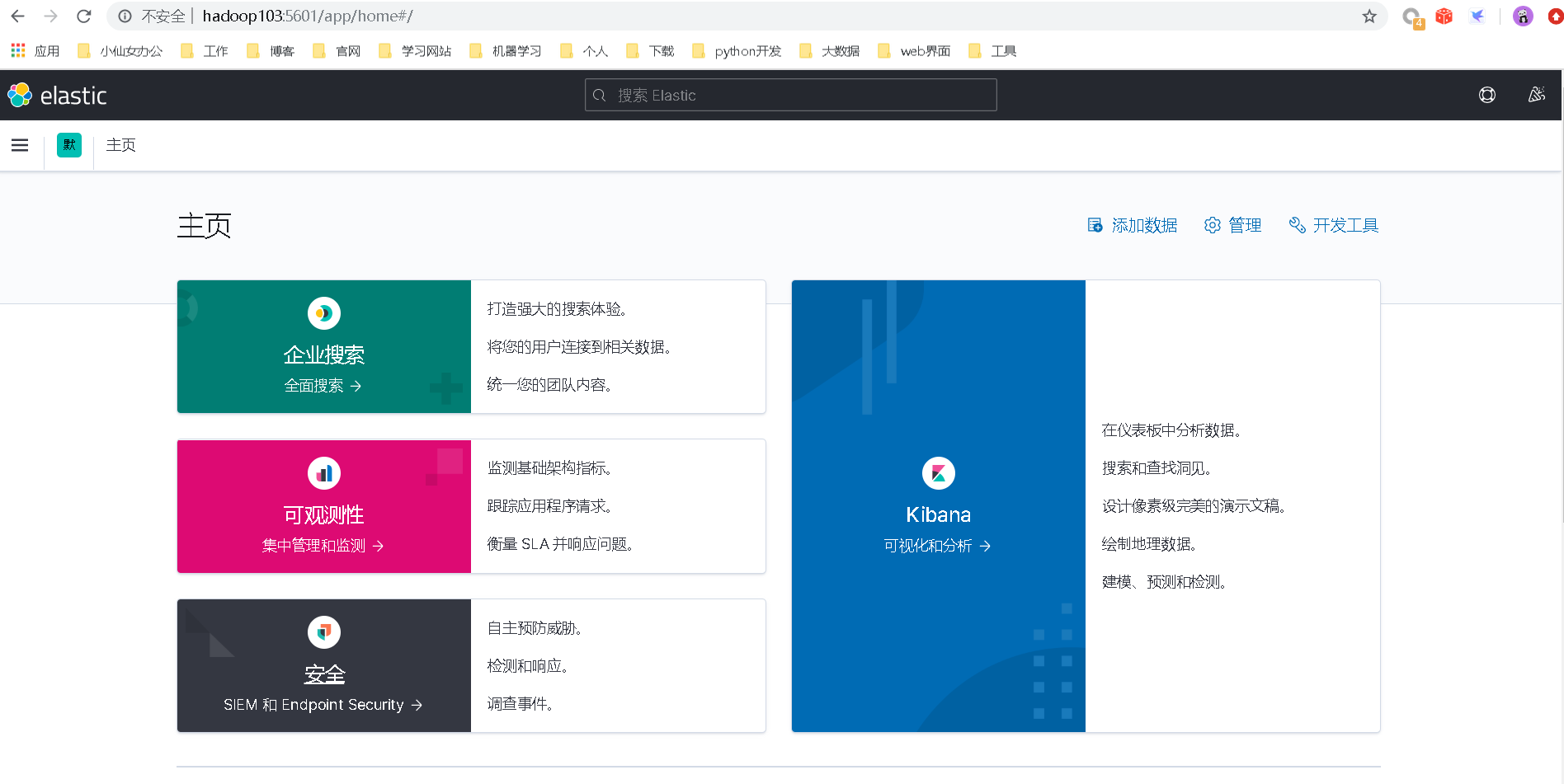Open 可视化和分析 link in Kibana card
Viewport: 1564px width, 784px height.
[938, 546]
